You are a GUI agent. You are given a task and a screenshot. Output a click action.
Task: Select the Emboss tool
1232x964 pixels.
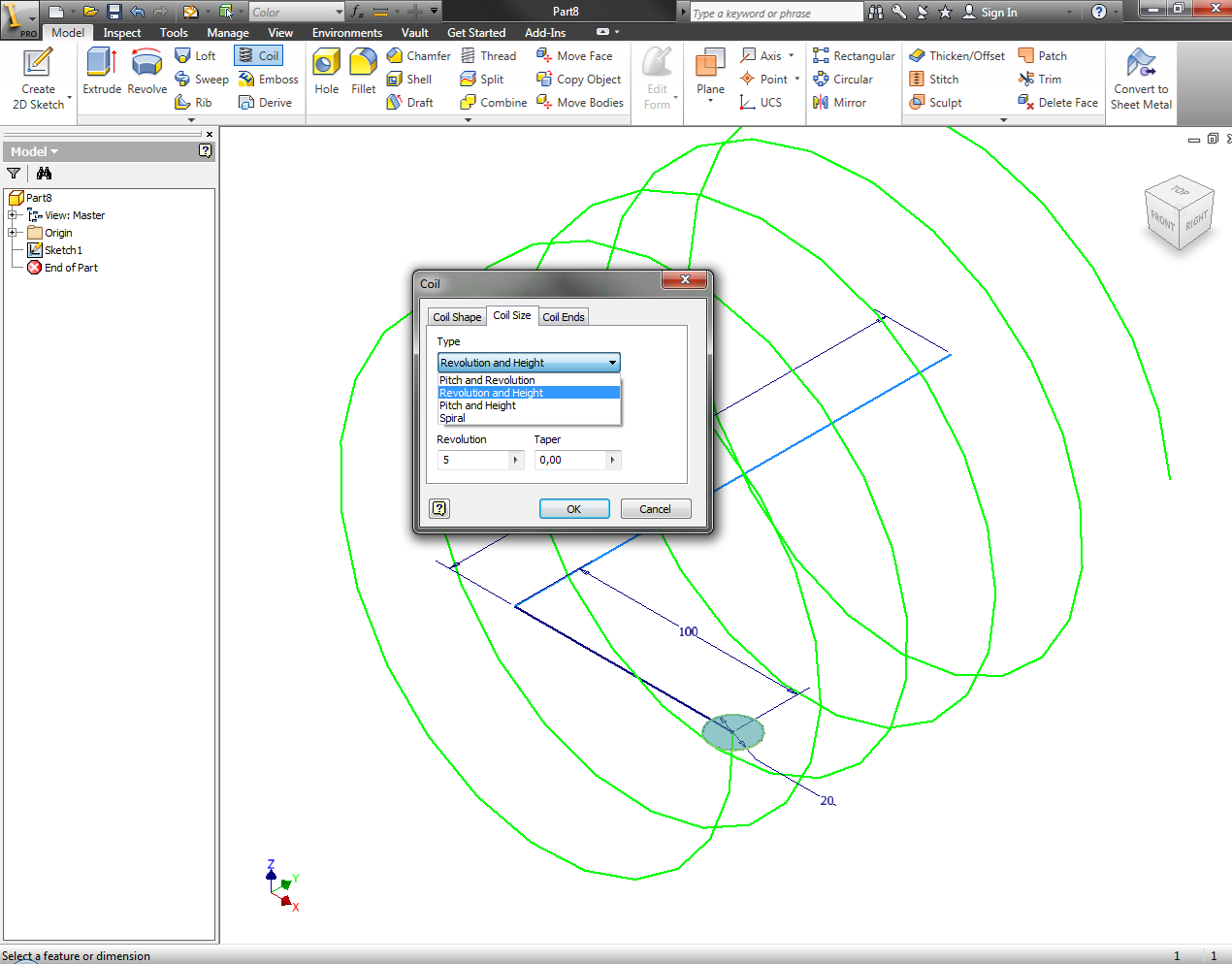pos(269,80)
